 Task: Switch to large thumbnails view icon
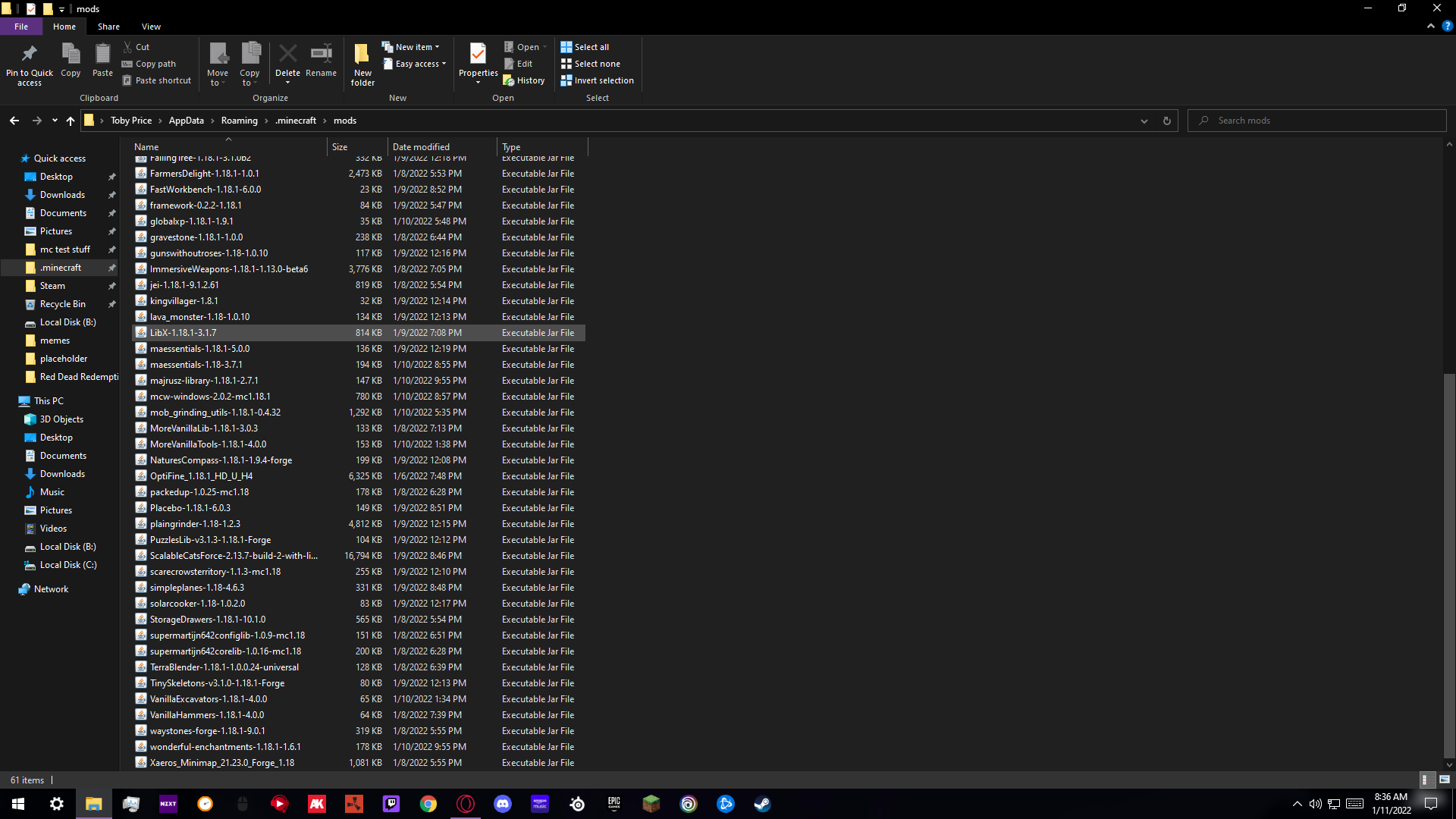[x=1444, y=780]
